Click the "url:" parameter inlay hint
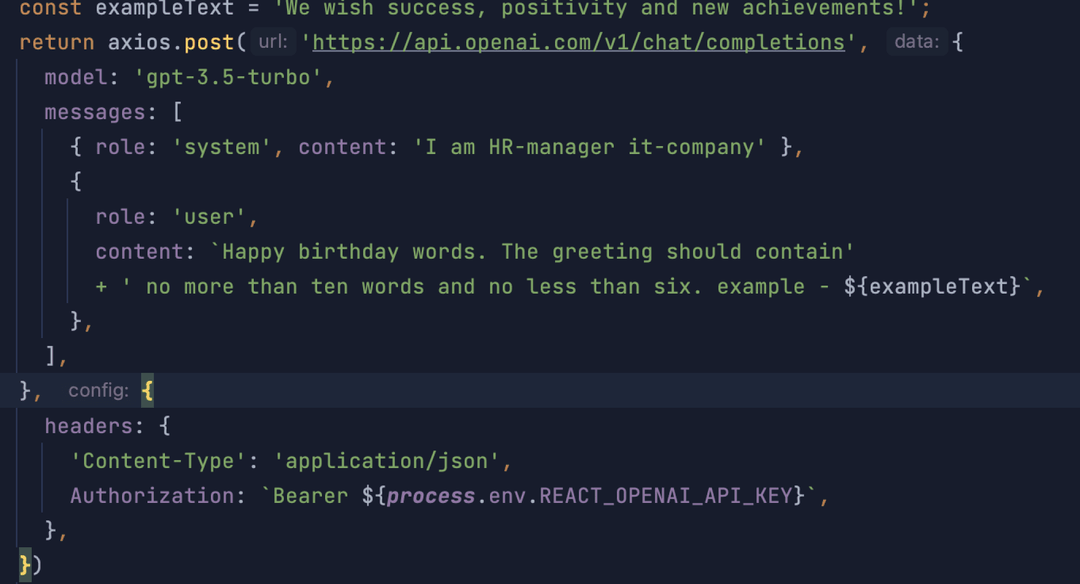 point(273,43)
